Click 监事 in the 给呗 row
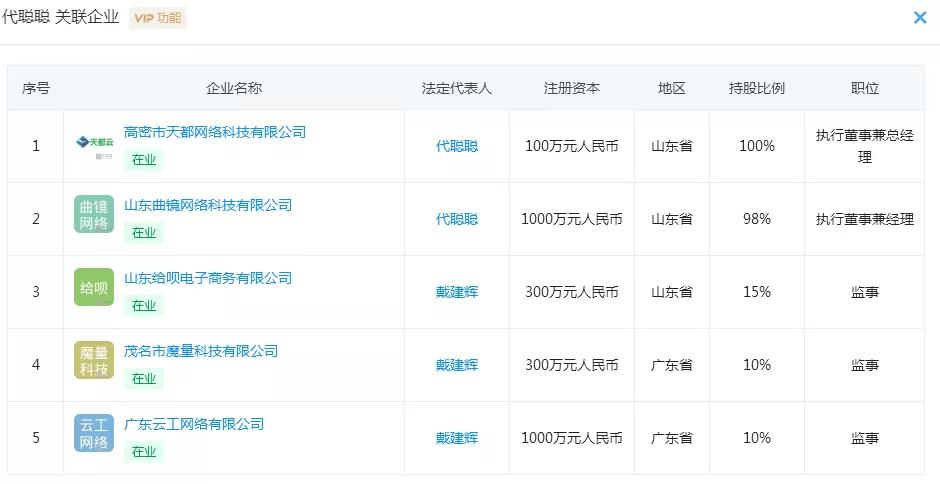The width and height of the screenshot is (940, 484). click(x=864, y=293)
